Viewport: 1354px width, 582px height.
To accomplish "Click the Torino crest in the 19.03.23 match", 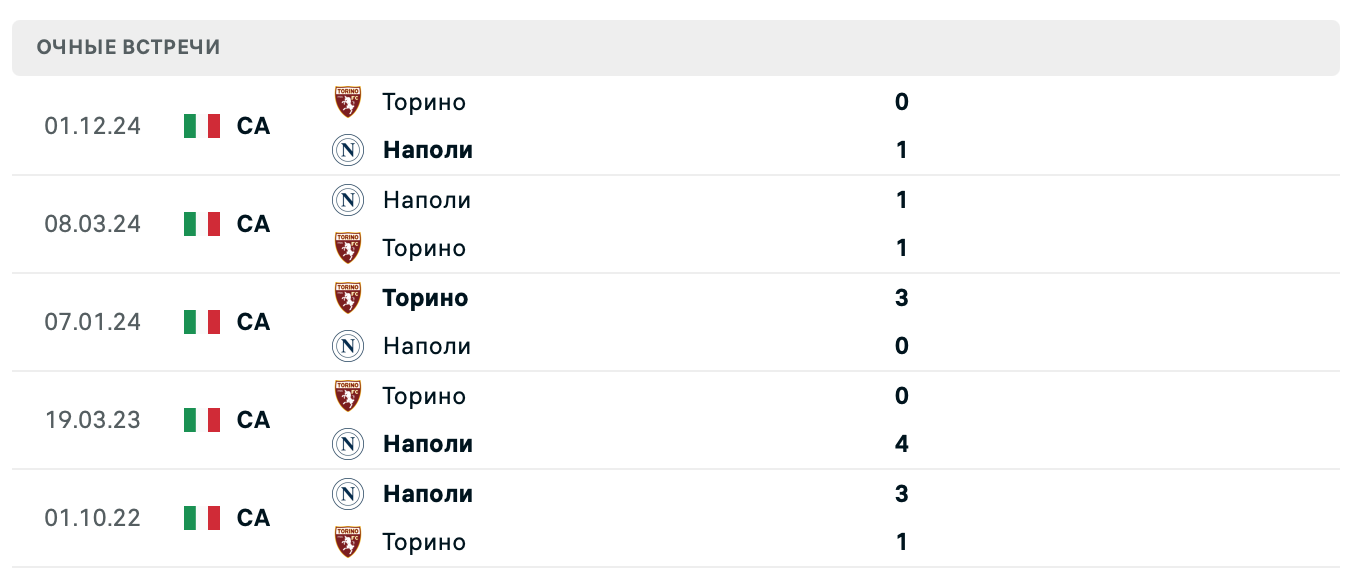I will pyautogui.click(x=347, y=396).
